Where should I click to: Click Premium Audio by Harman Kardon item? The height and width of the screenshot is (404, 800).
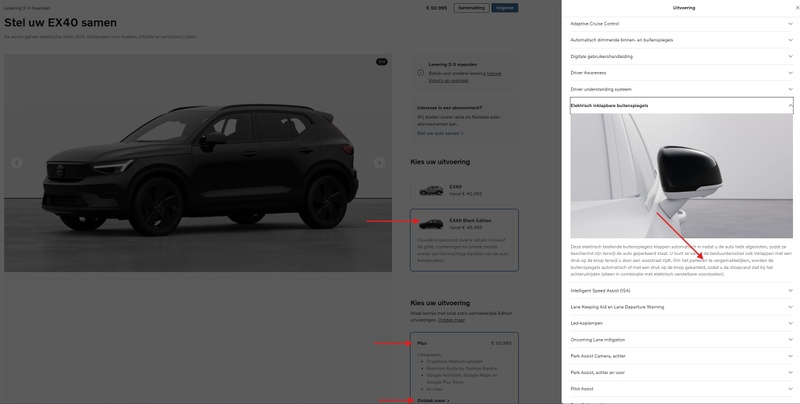(x=462, y=368)
